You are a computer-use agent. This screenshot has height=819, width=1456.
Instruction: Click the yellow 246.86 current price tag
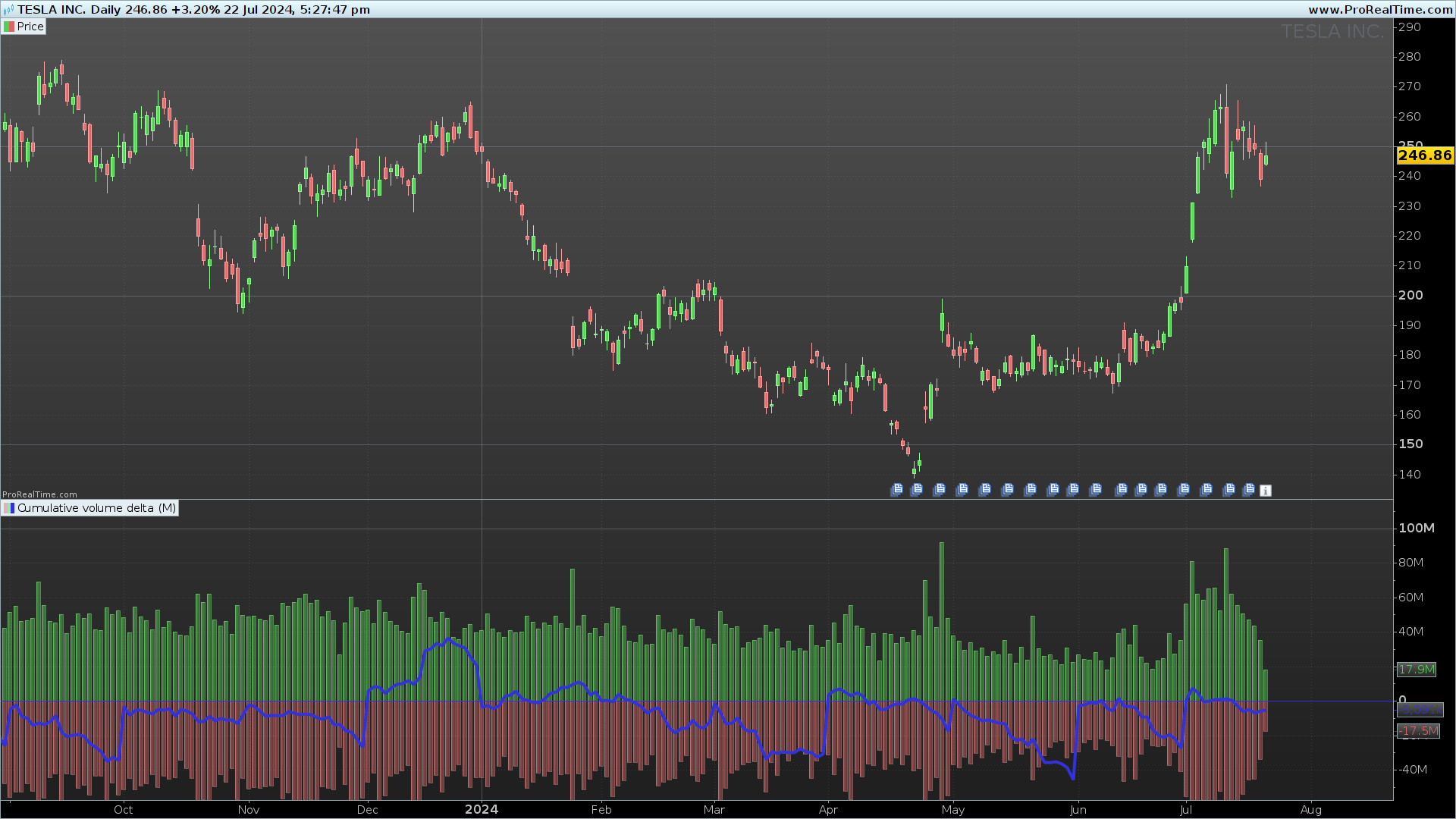coord(1424,155)
